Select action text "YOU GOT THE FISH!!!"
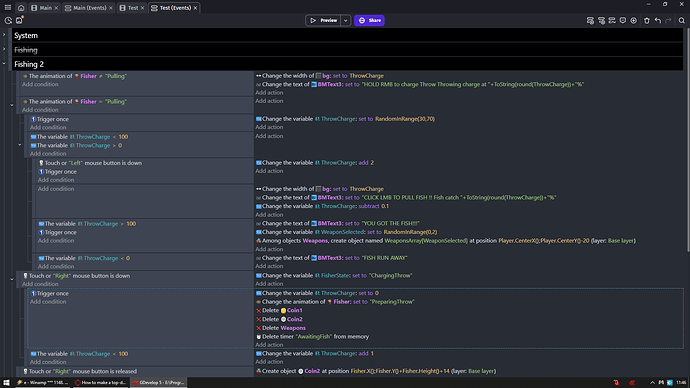This screenshot has height=388, width=690. [x=338, y=223]
